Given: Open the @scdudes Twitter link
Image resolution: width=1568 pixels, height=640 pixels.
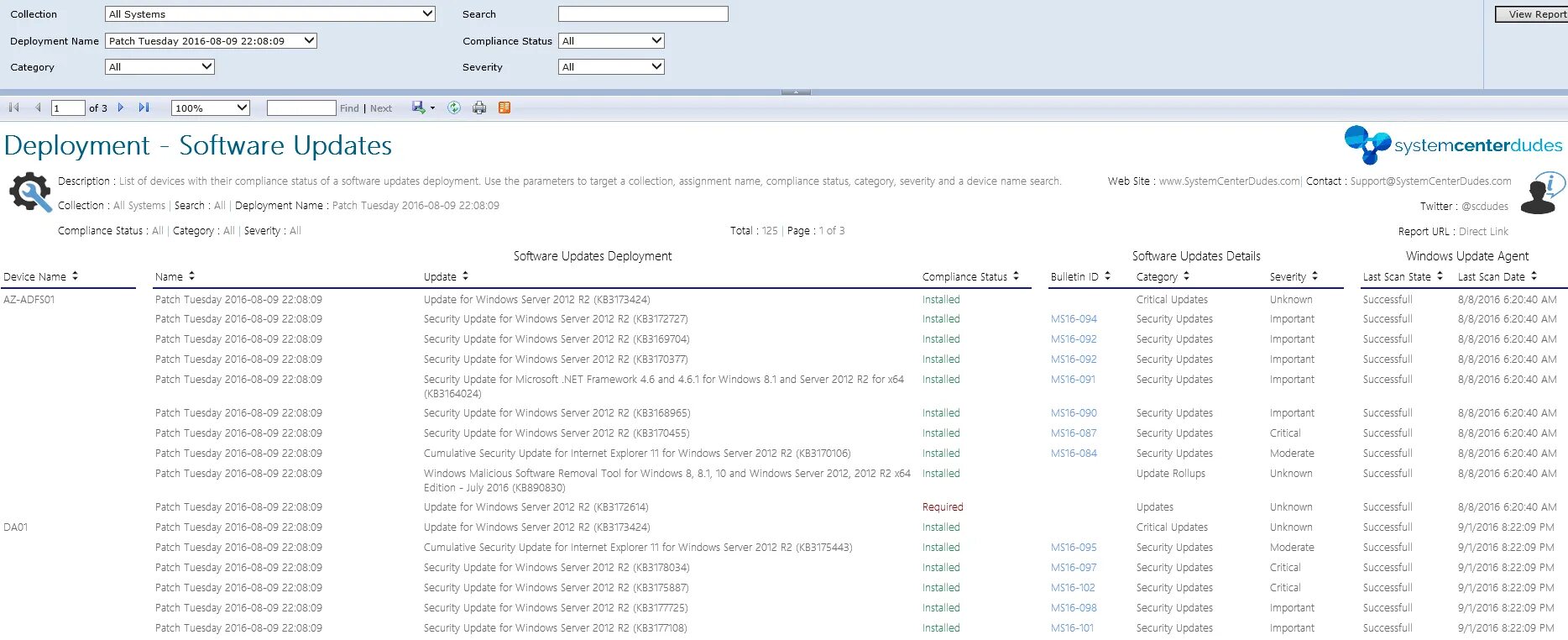Looking at the screenshot, I should pos(1485,207).
